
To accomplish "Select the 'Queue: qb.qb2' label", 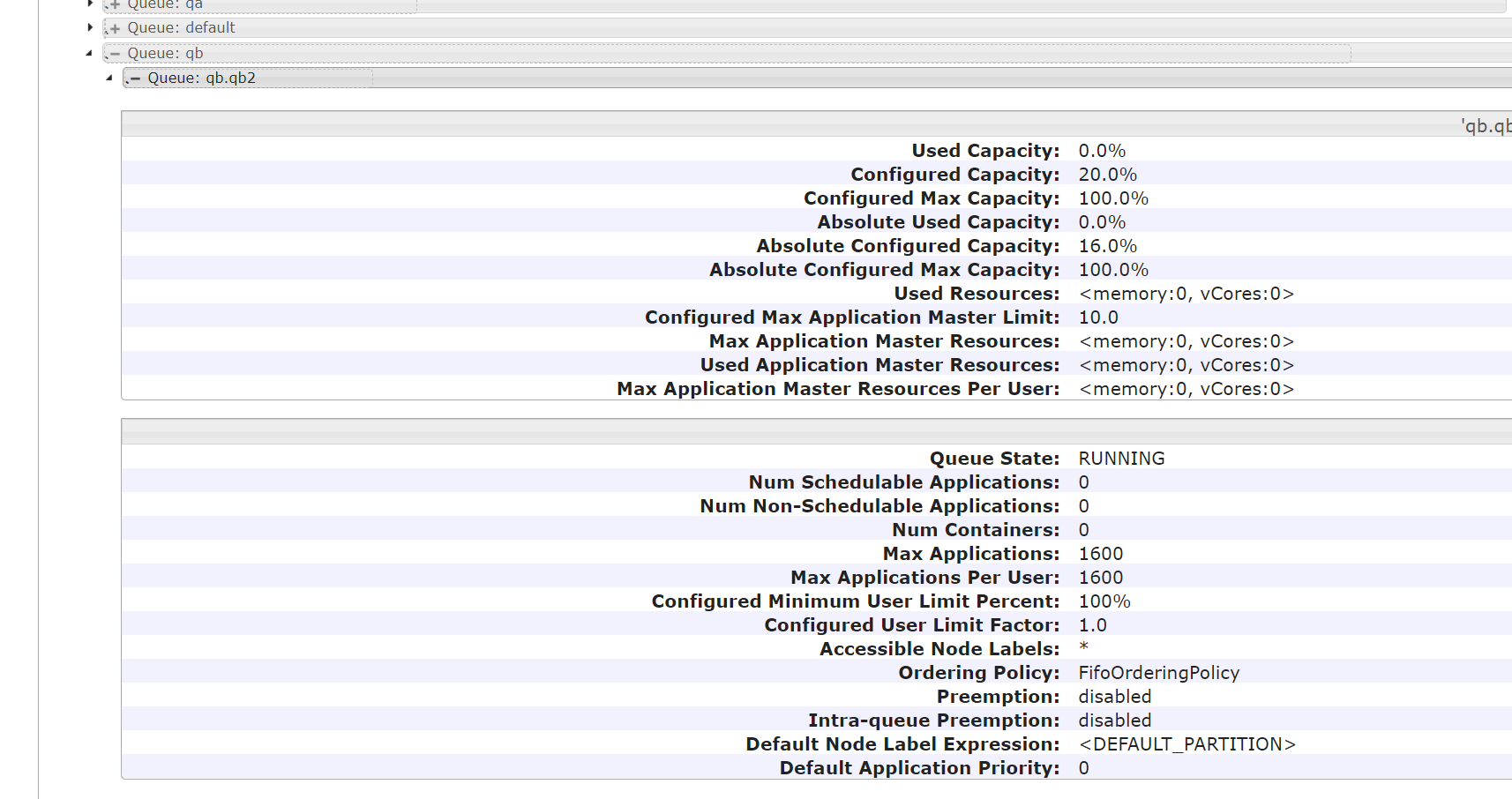I will [x=202, y=78].
